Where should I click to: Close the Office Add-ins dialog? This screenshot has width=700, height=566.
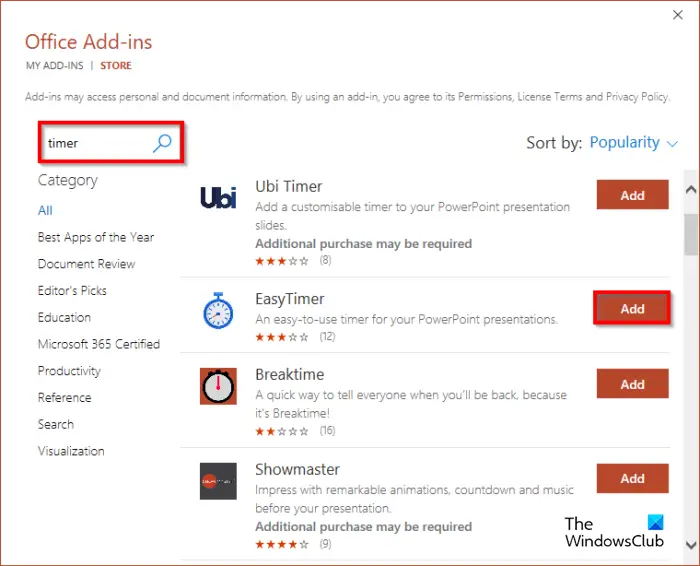coord(678,15)
